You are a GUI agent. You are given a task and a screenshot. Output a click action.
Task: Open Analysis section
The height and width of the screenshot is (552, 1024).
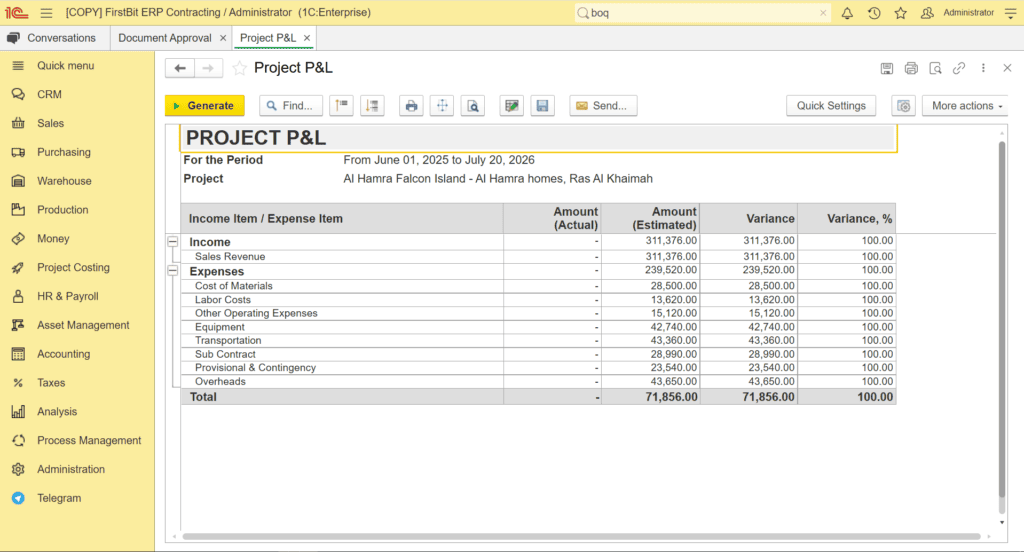(77, 412)
